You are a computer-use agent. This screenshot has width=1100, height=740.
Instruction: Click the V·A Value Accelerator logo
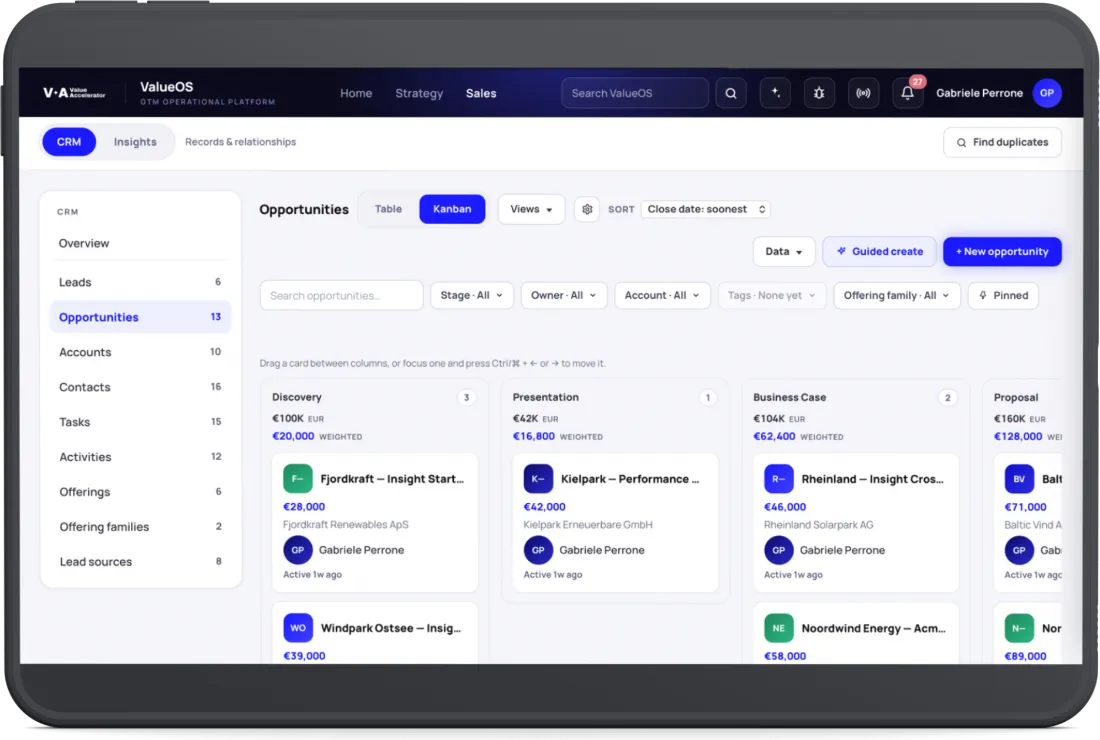(74, 93)
